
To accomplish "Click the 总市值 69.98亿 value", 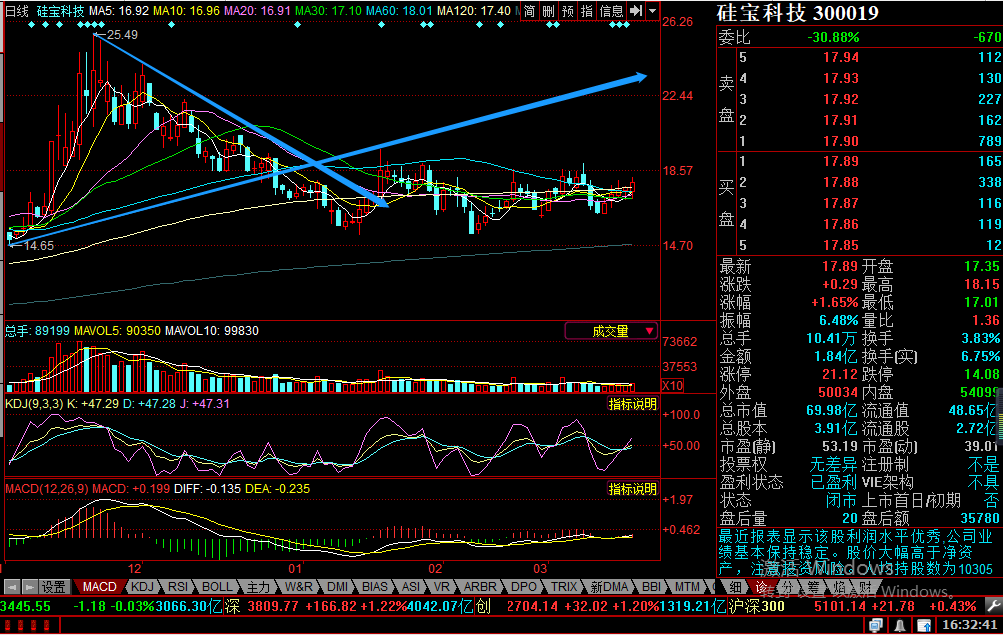I will point(832,410).
